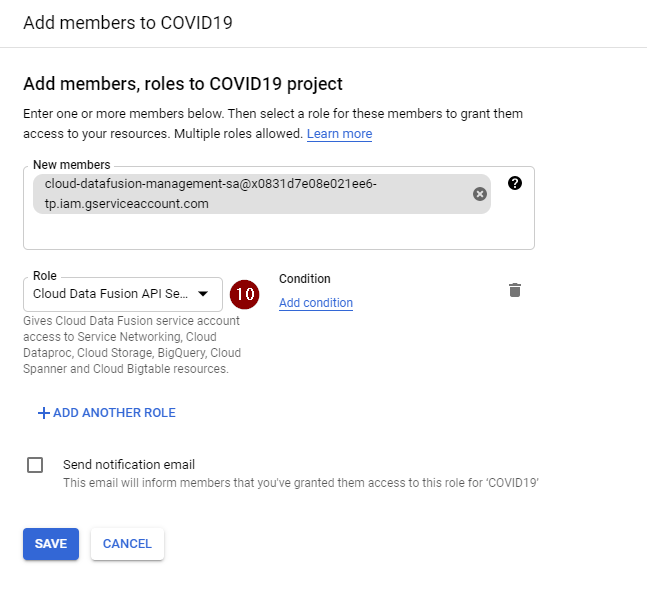Follow the Learn more link
This screenshot has width=647, height=590.
pos(339,134)
